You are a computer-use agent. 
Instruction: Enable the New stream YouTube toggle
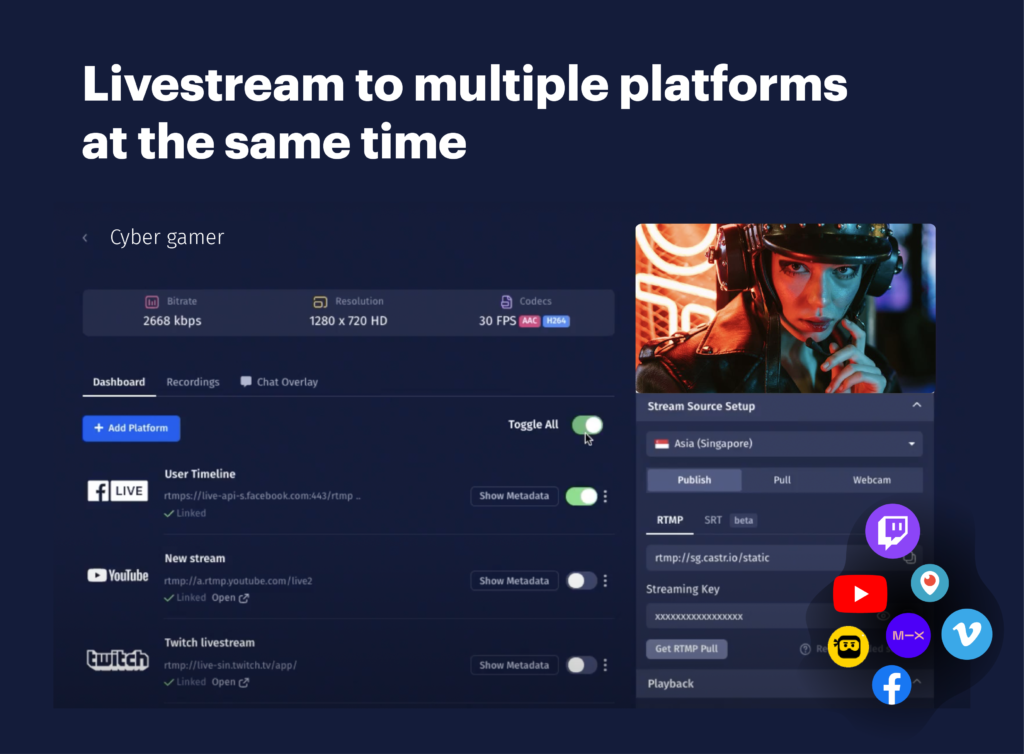pyautogui.click(x=581, y=580)
